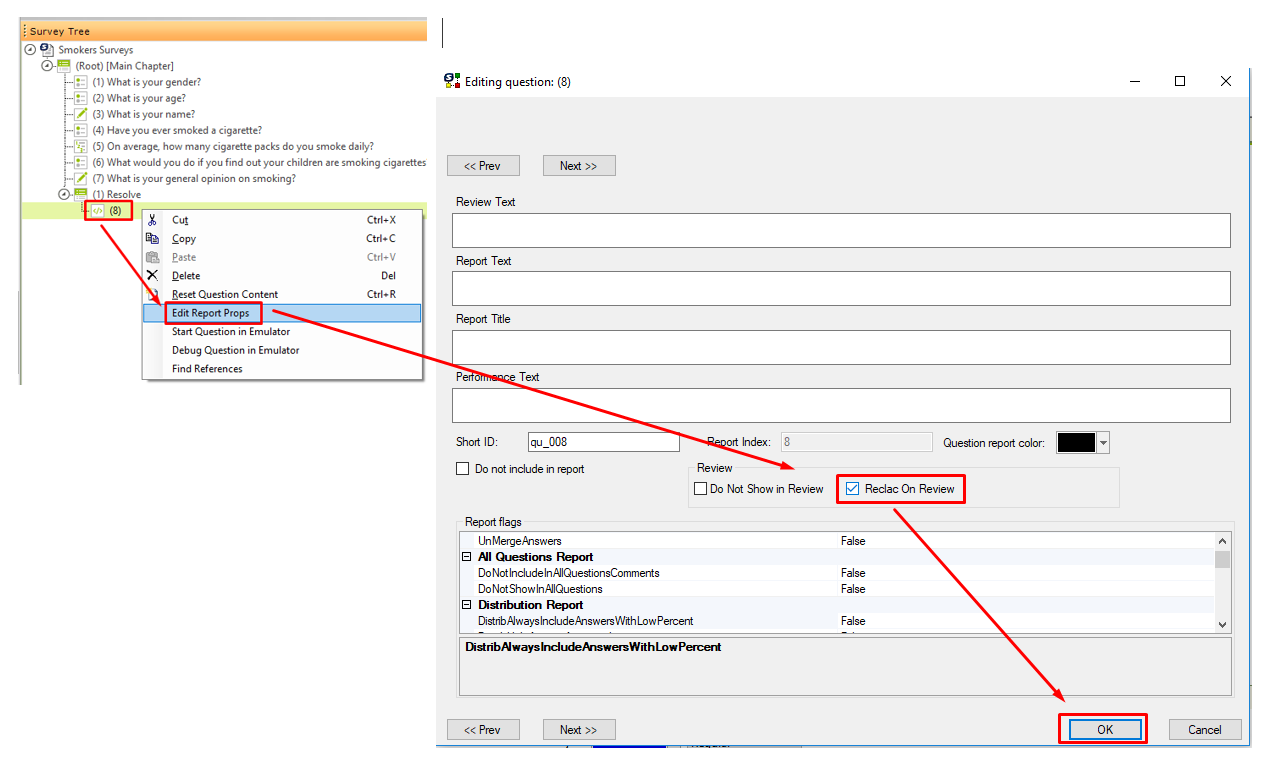Choose 'Edit Report Props' from context menu
Screen dimensions: 1262x761
(282, 313)
